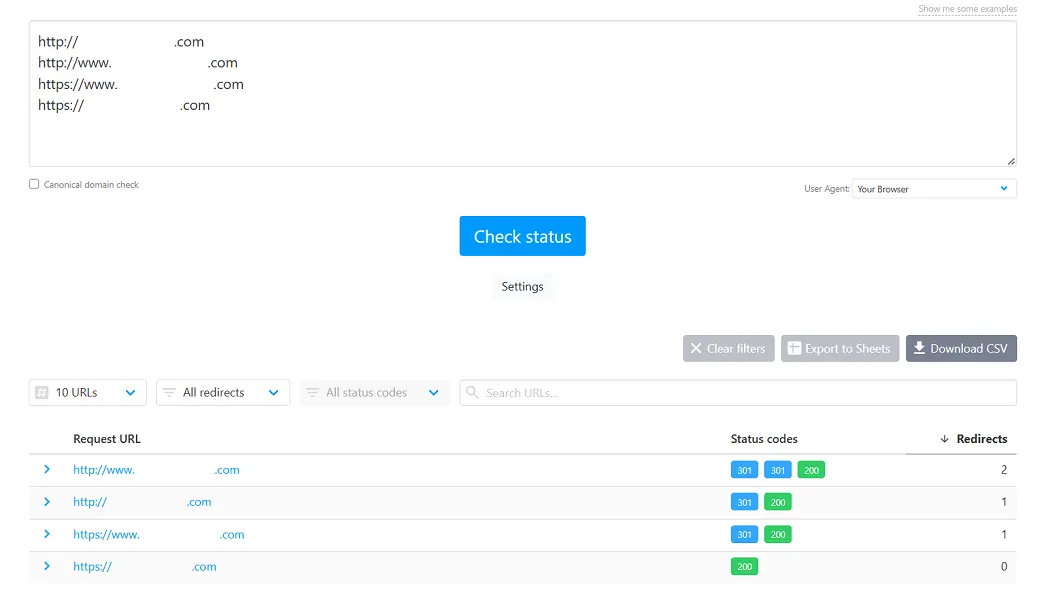Sort by the Redirects column
This screenshot has height=600, width=1044.
981,439
